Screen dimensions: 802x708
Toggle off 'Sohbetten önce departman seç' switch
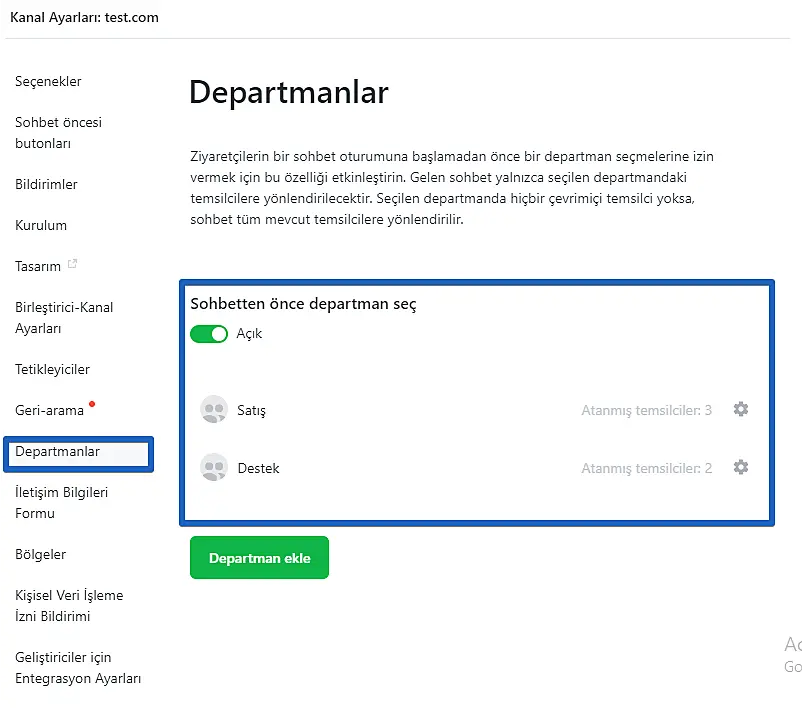[209, 334]
